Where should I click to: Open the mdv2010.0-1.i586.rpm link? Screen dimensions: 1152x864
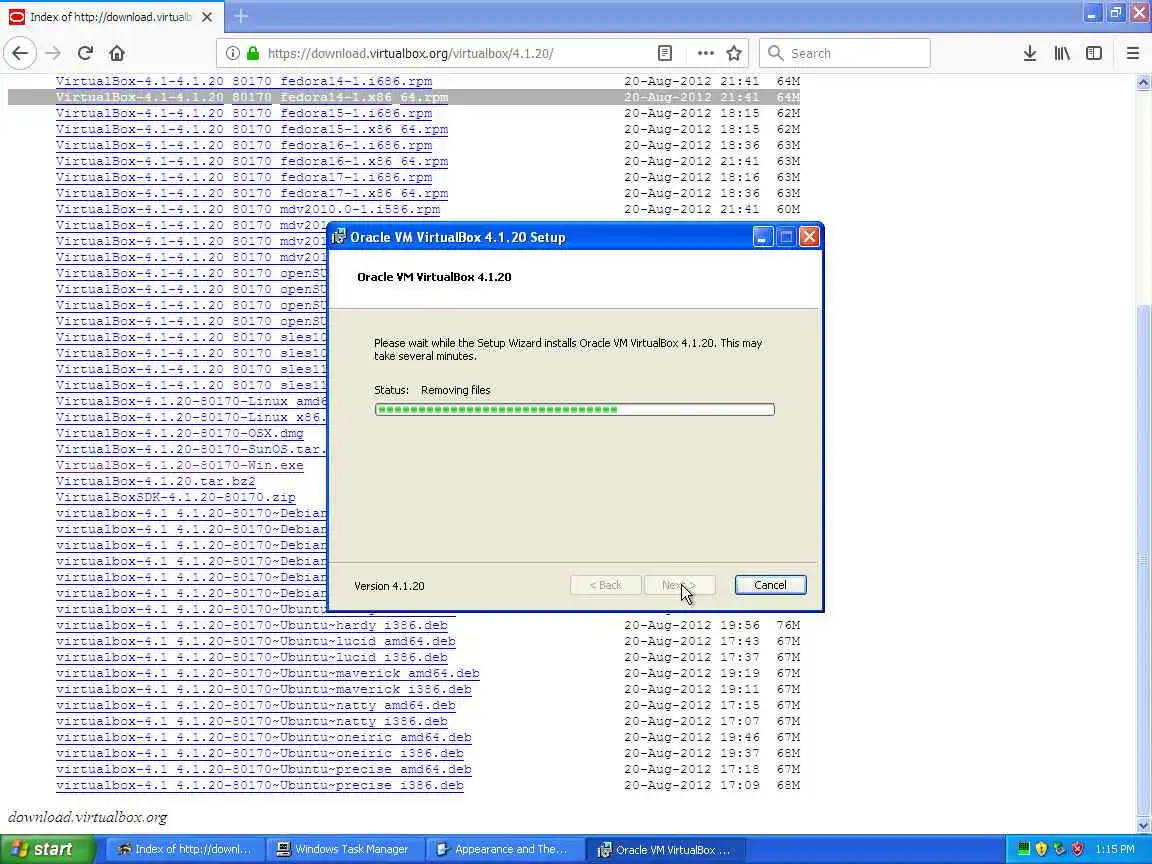pyautogui.click(x=248, y=209)
